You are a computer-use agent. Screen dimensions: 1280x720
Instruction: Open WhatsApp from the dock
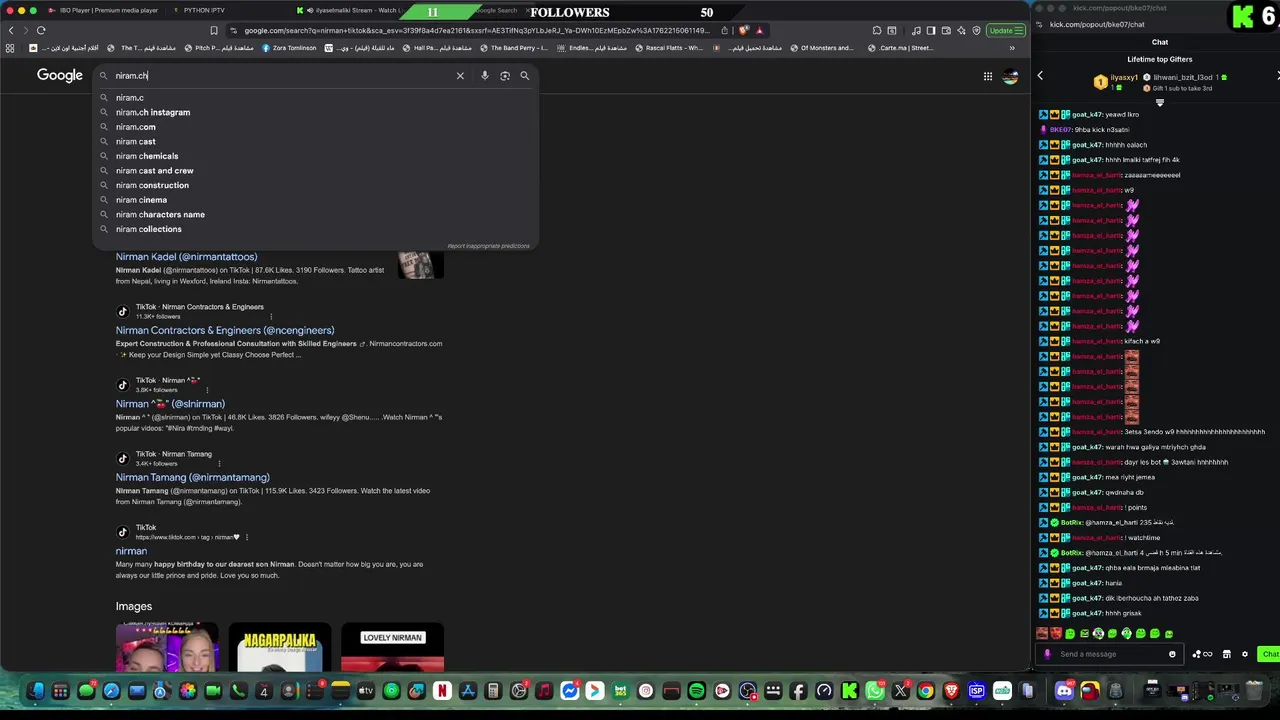coord(875,691)
